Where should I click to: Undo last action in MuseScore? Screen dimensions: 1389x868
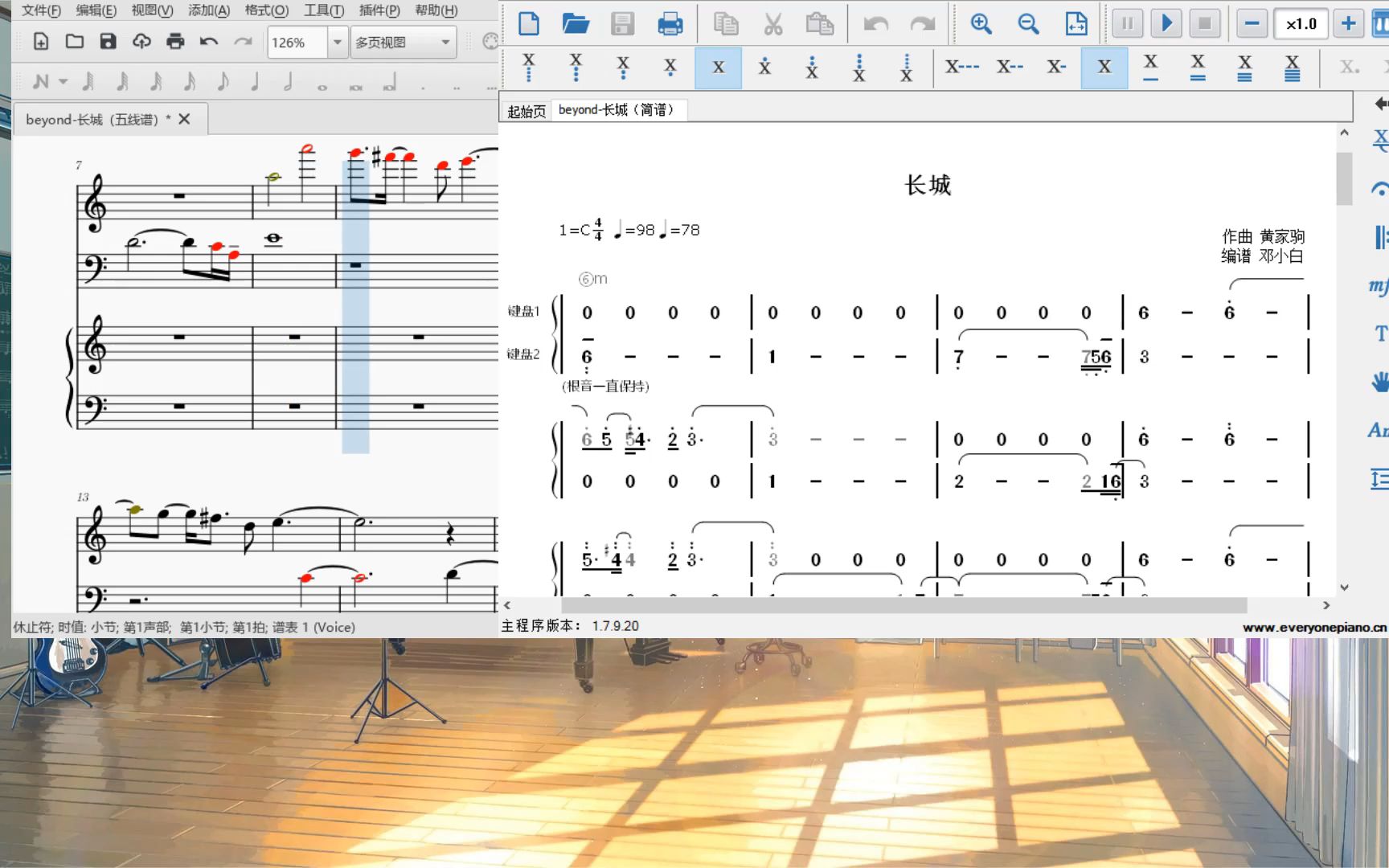pos(209,42)
